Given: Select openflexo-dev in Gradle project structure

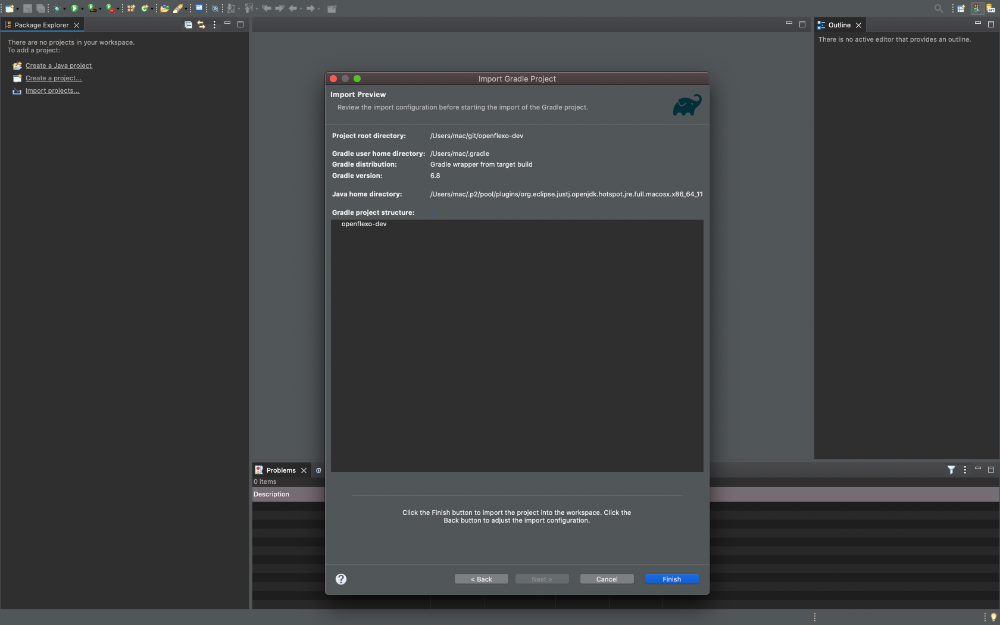Looking at the screenshot, I should point(364,224).
